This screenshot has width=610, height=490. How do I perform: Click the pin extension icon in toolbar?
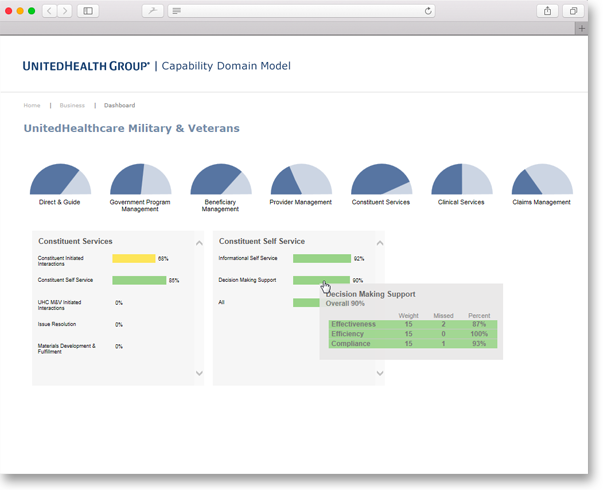pos(152,11)
